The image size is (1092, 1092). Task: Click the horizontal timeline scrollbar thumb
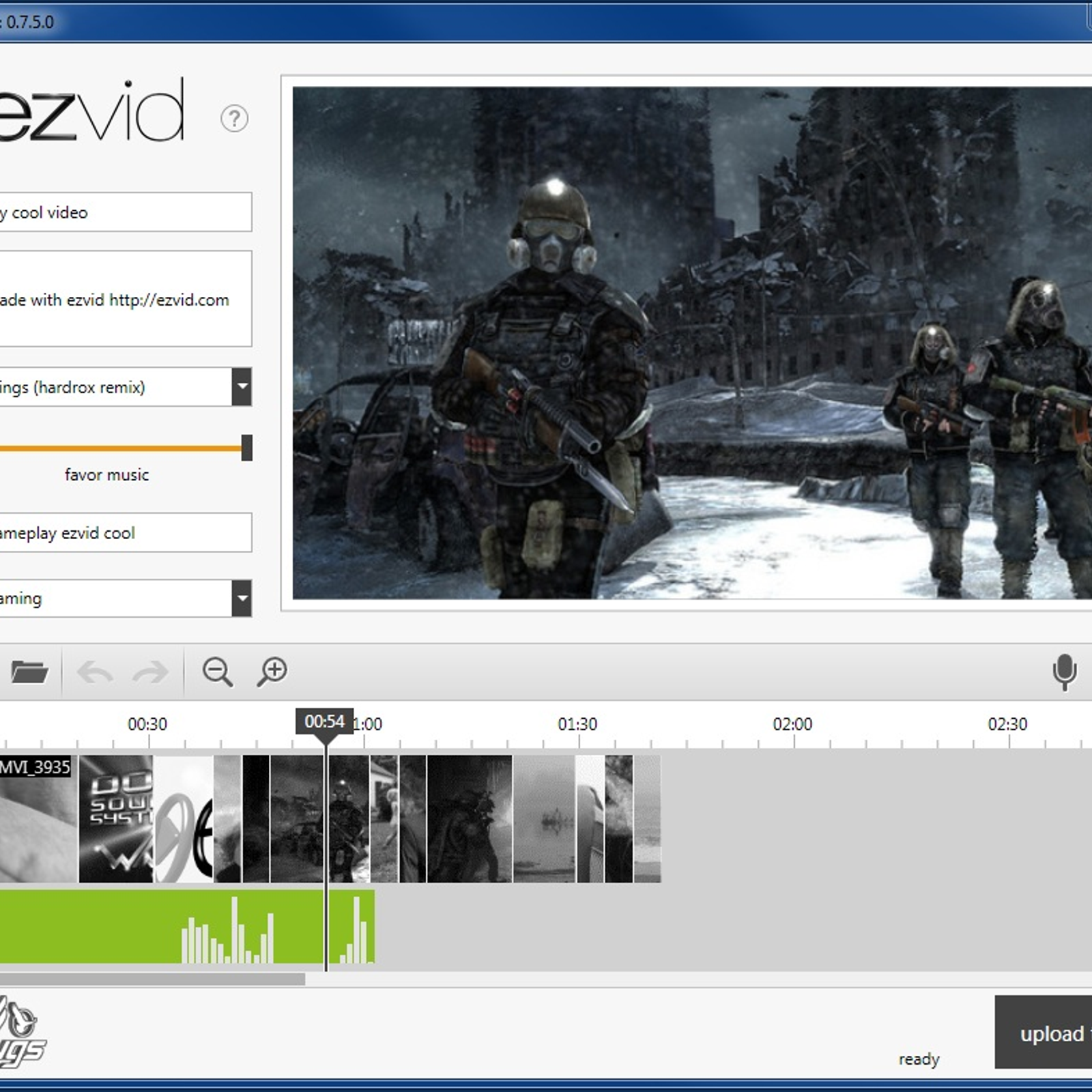[x=152, y=979]
